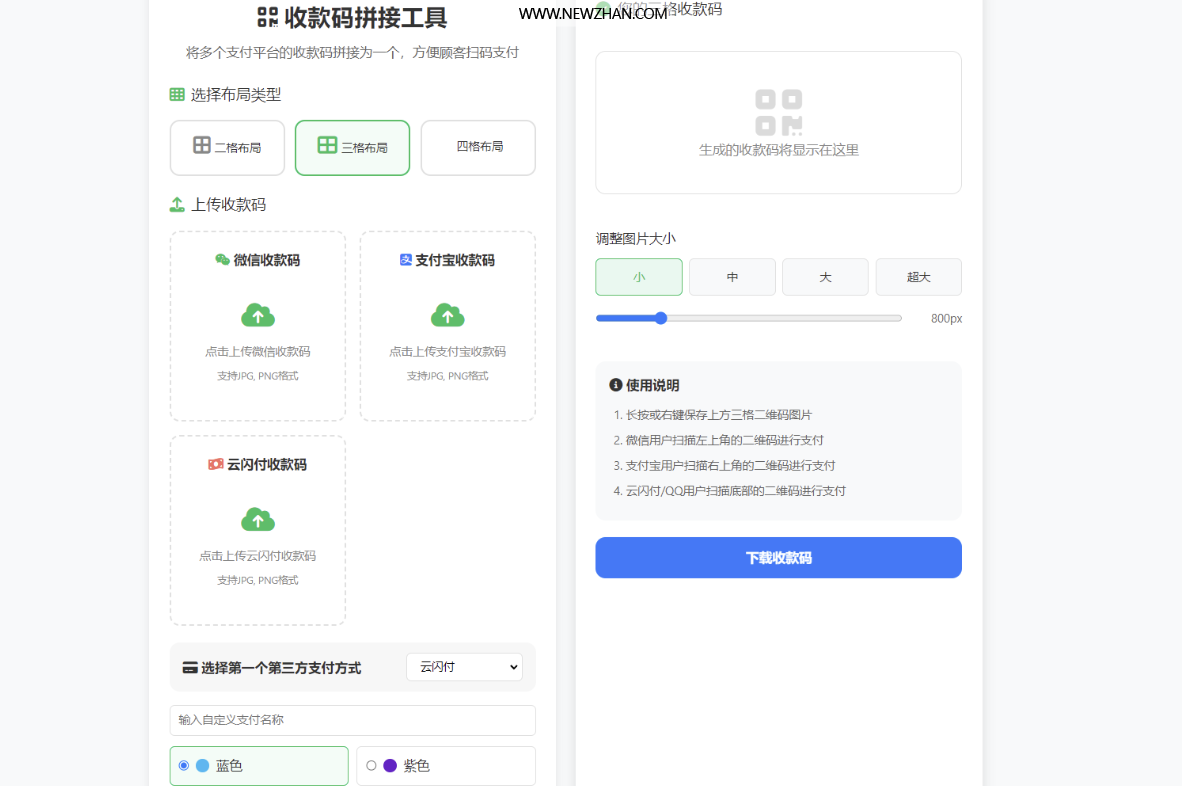This screenshot has width=1185, height=786.
Task: Click the upload cloud icon in the Alipay panel
Action: click(447, 315)
